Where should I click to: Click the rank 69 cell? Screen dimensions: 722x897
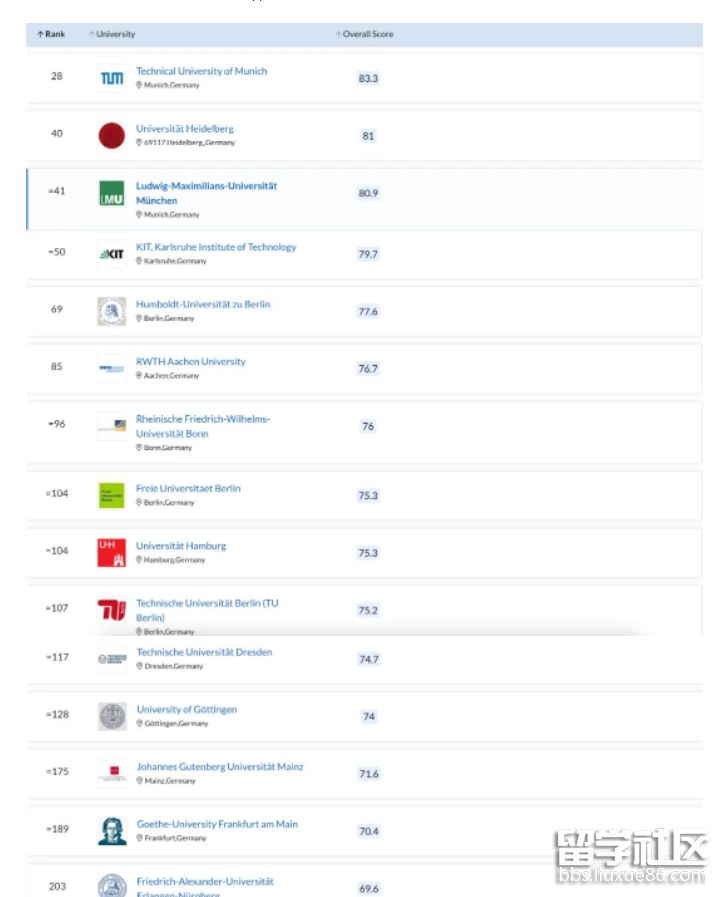[x=57, y=309]
